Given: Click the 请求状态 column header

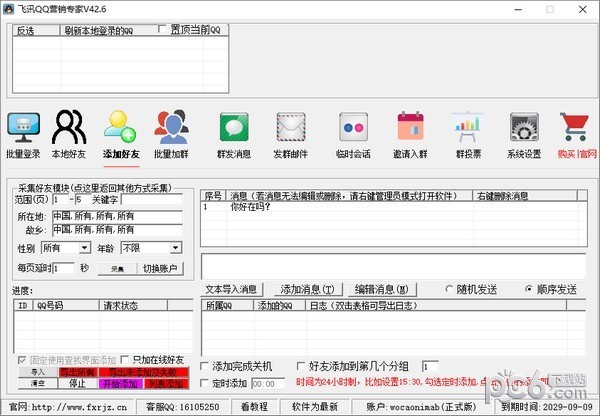Looking at the screenshot, I should [133, 305].
